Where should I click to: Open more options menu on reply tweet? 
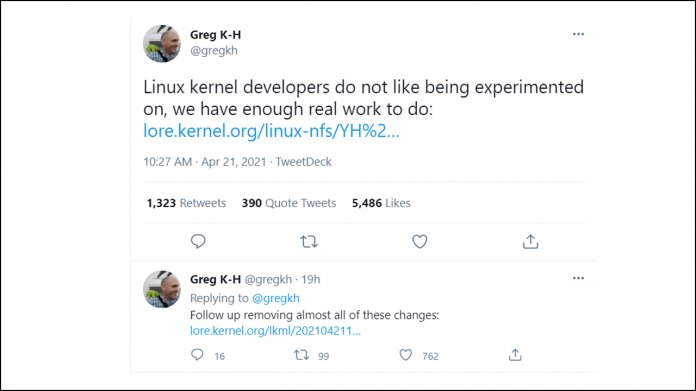point(578,278)
